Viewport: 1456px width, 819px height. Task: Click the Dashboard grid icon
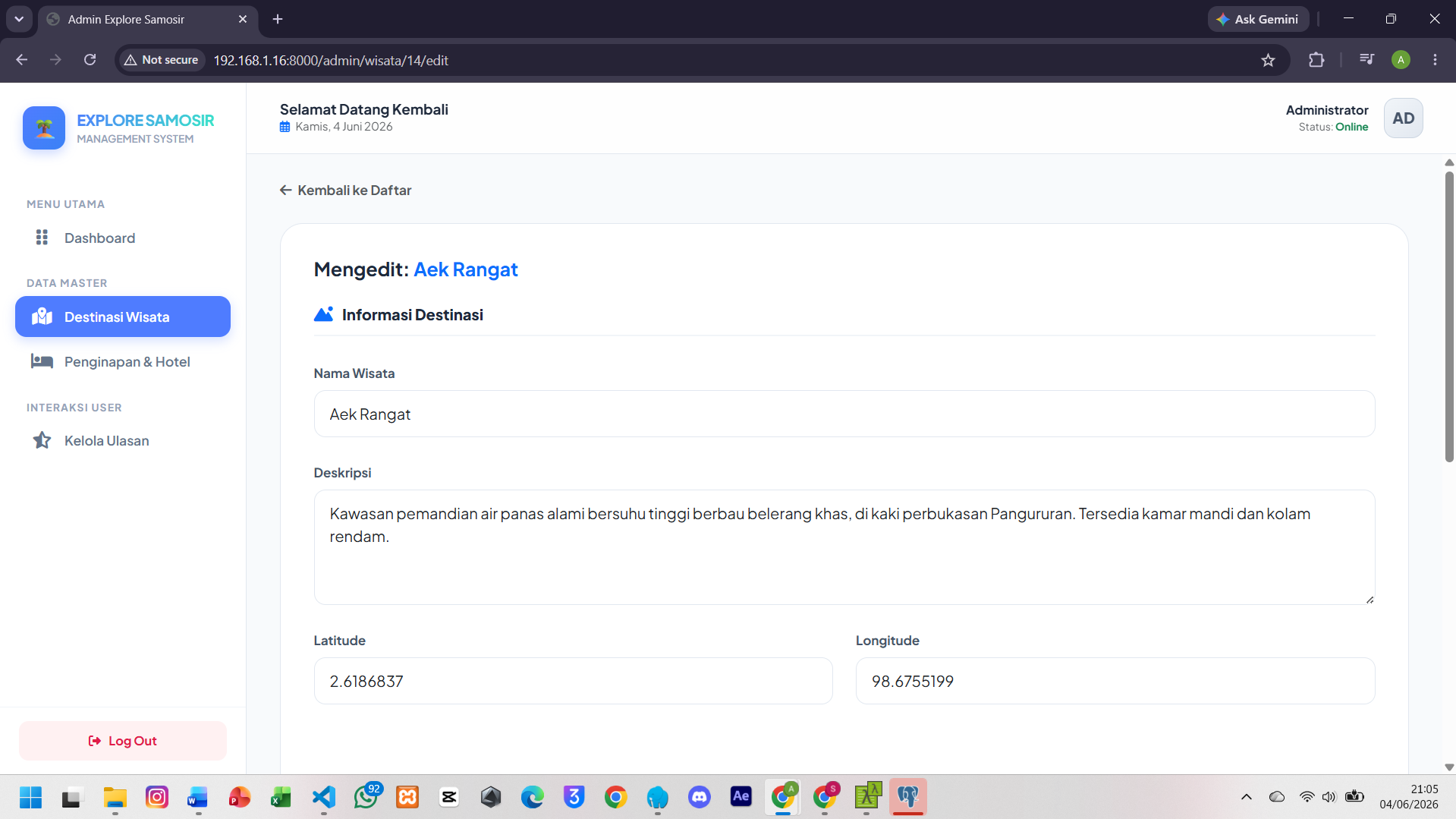[x=42, y=238]
